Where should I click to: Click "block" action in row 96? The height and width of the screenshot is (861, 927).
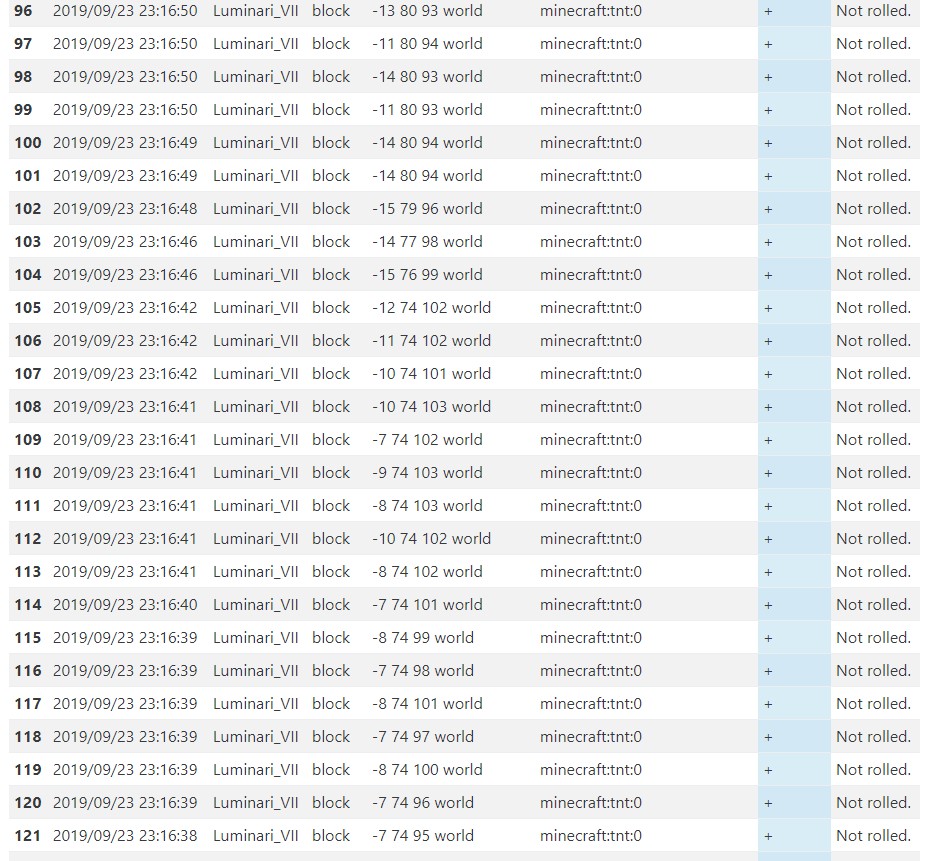(331, 11)
